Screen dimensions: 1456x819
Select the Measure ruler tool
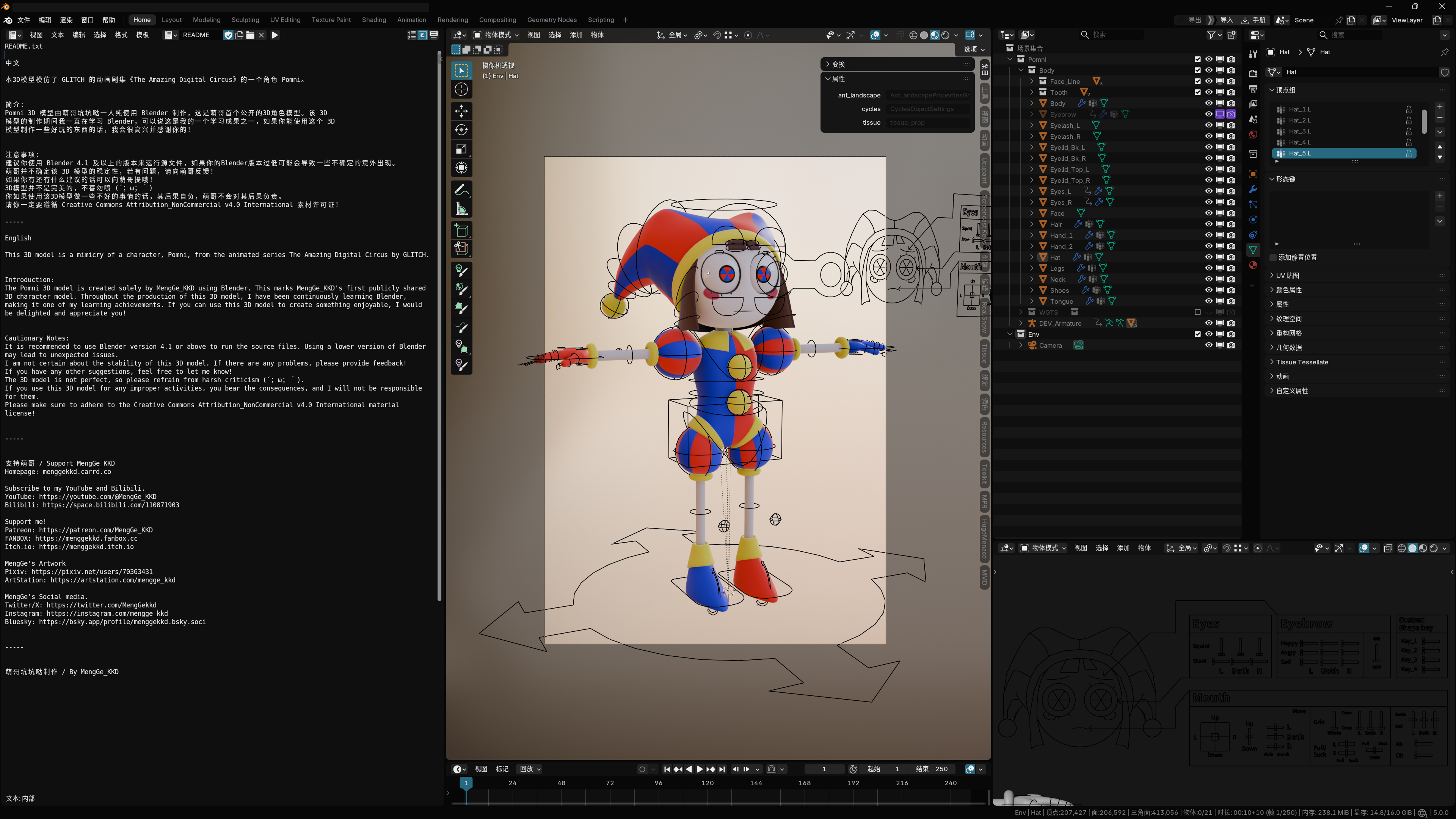[461, 209]
